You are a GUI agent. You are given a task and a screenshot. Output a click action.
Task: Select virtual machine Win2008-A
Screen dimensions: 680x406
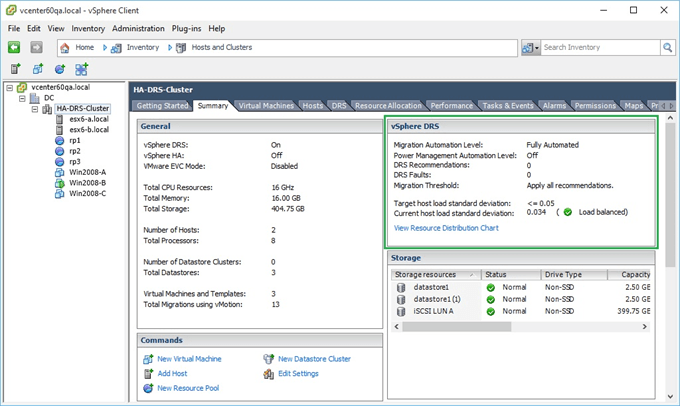click(88, 172)
